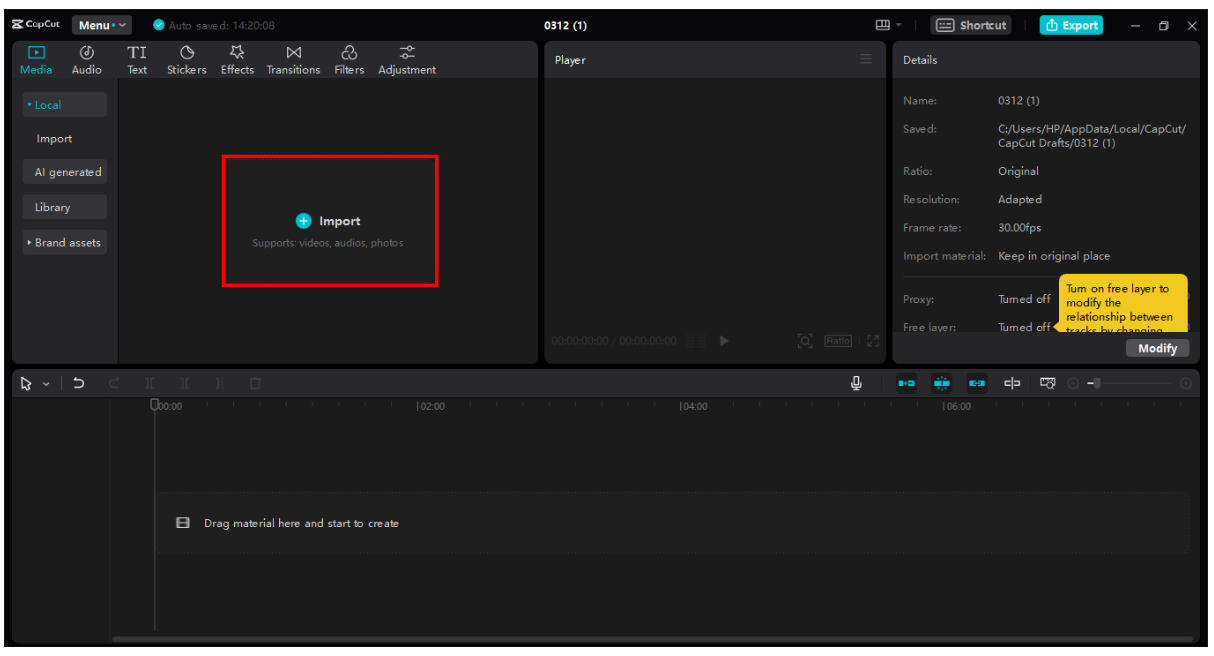Click the project title 0312 (1)

tap(565, 25)
